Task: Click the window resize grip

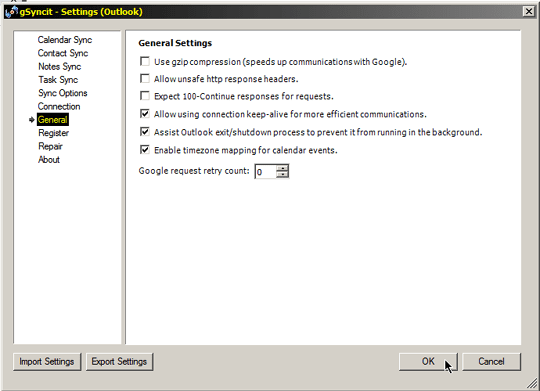Action: coord(533,383)
